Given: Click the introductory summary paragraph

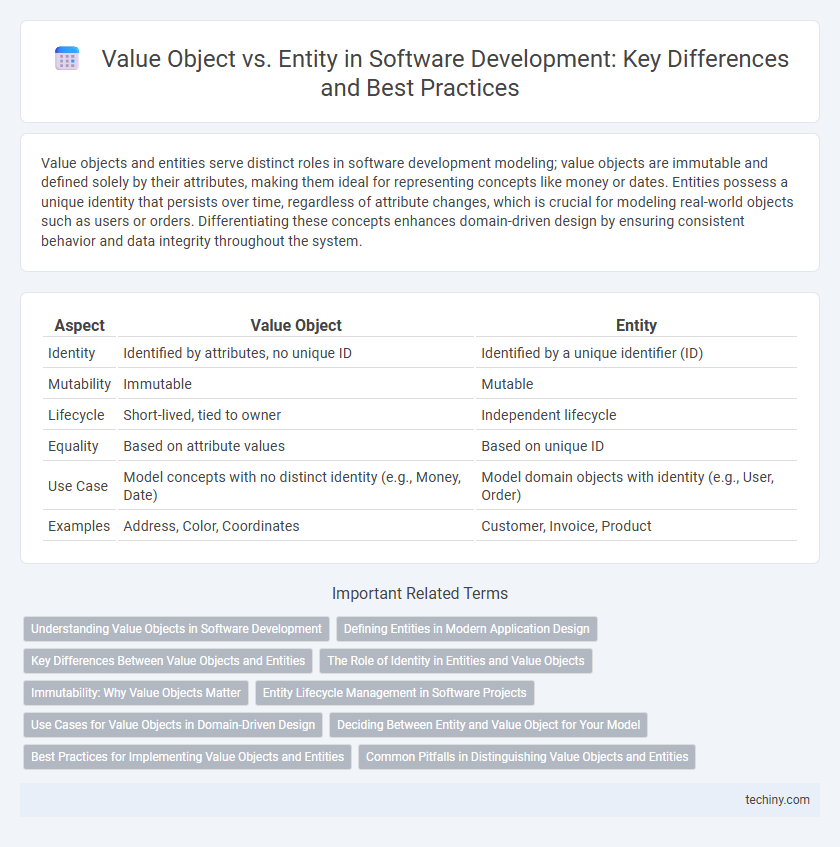Looking at the screenshot, I should pos(417,202).
